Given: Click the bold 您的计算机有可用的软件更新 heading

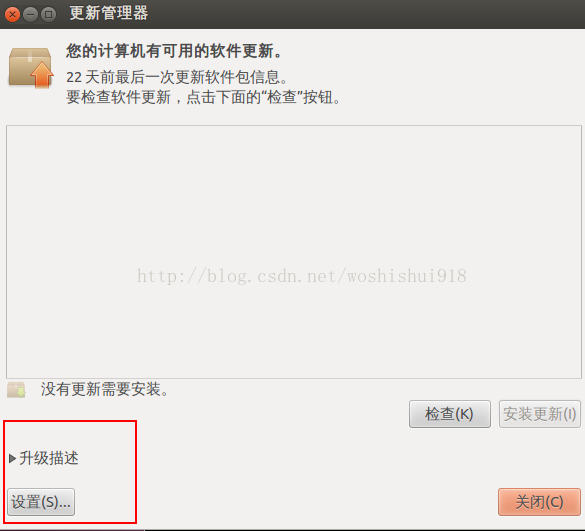Looking at the screenshot, I should pos(174,51).
